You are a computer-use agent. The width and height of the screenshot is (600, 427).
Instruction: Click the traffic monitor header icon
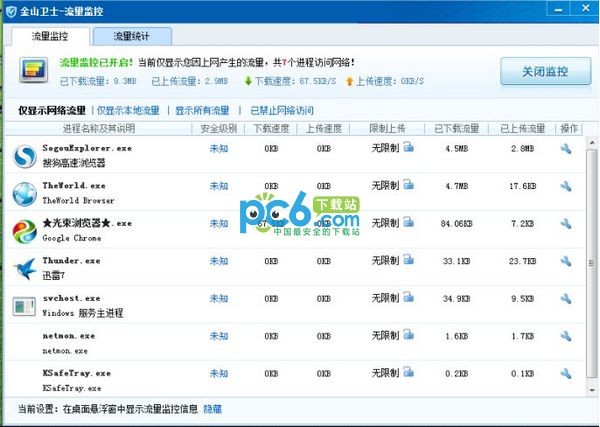(x=34, y=70)
